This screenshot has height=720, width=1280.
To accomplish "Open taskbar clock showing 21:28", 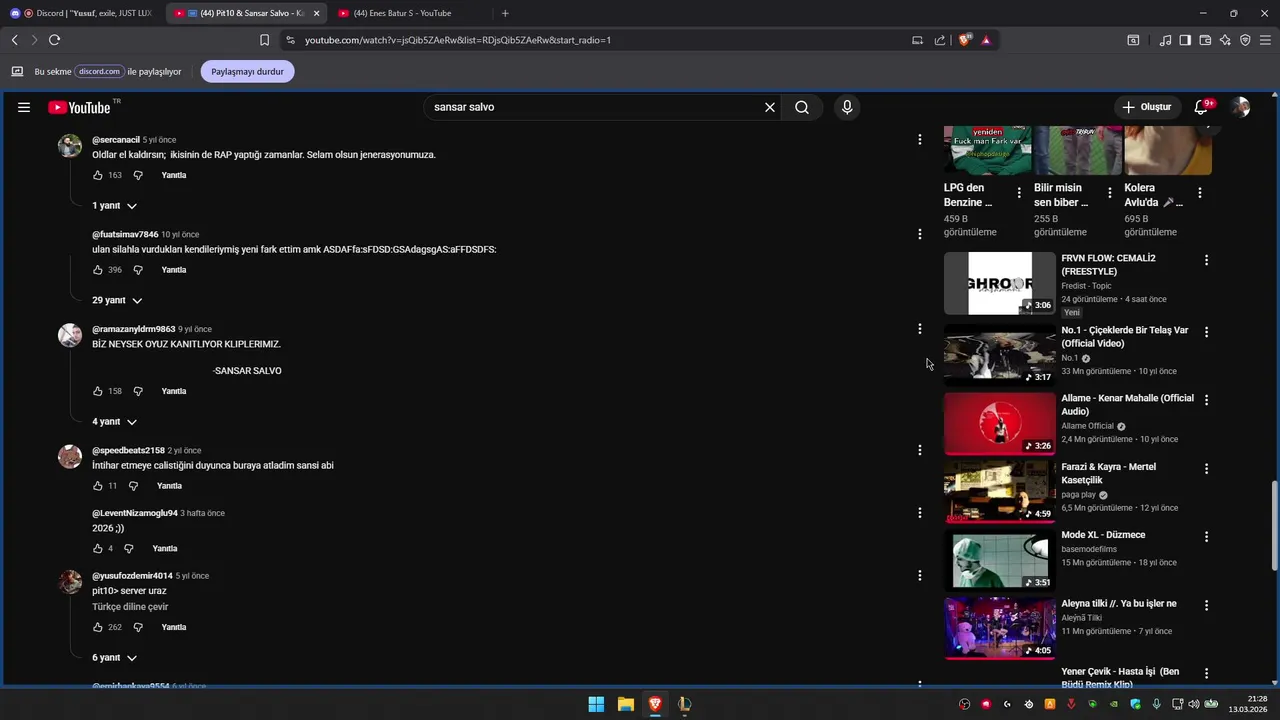I will coord(1248,704).
